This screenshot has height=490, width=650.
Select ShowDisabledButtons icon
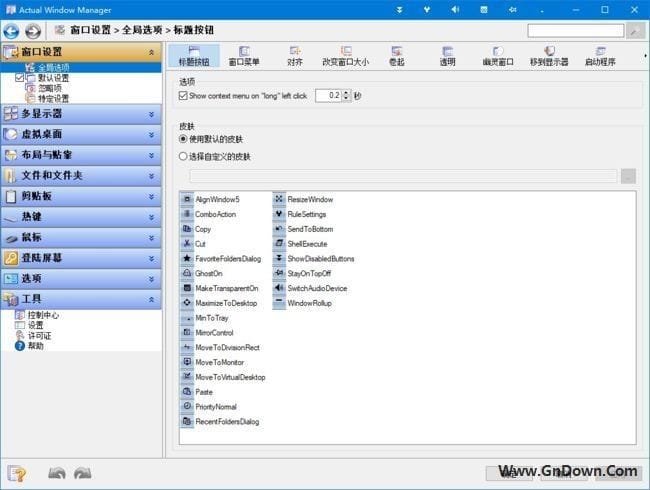click(279, 258)
